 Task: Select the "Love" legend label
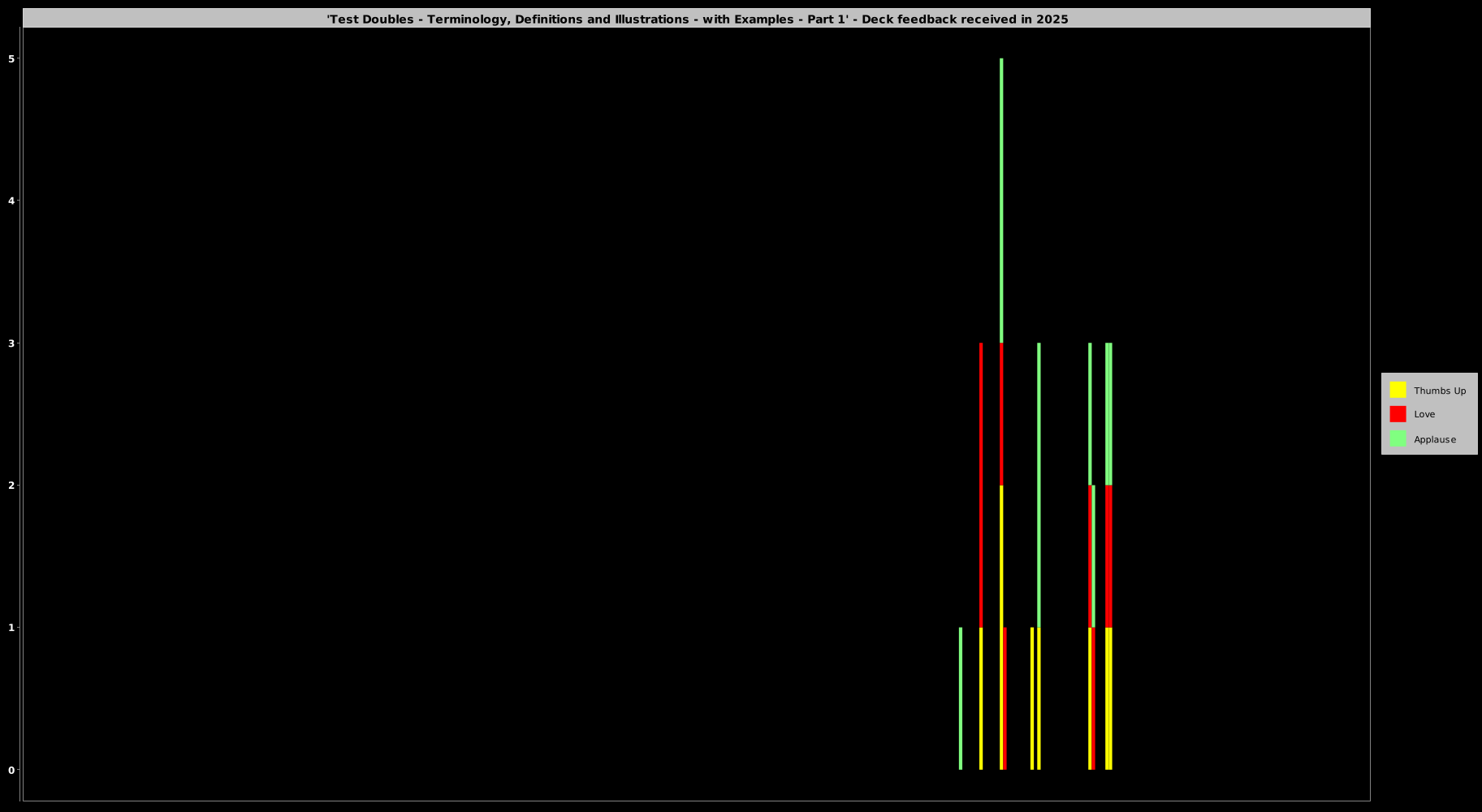click(x=1424, y=414)
